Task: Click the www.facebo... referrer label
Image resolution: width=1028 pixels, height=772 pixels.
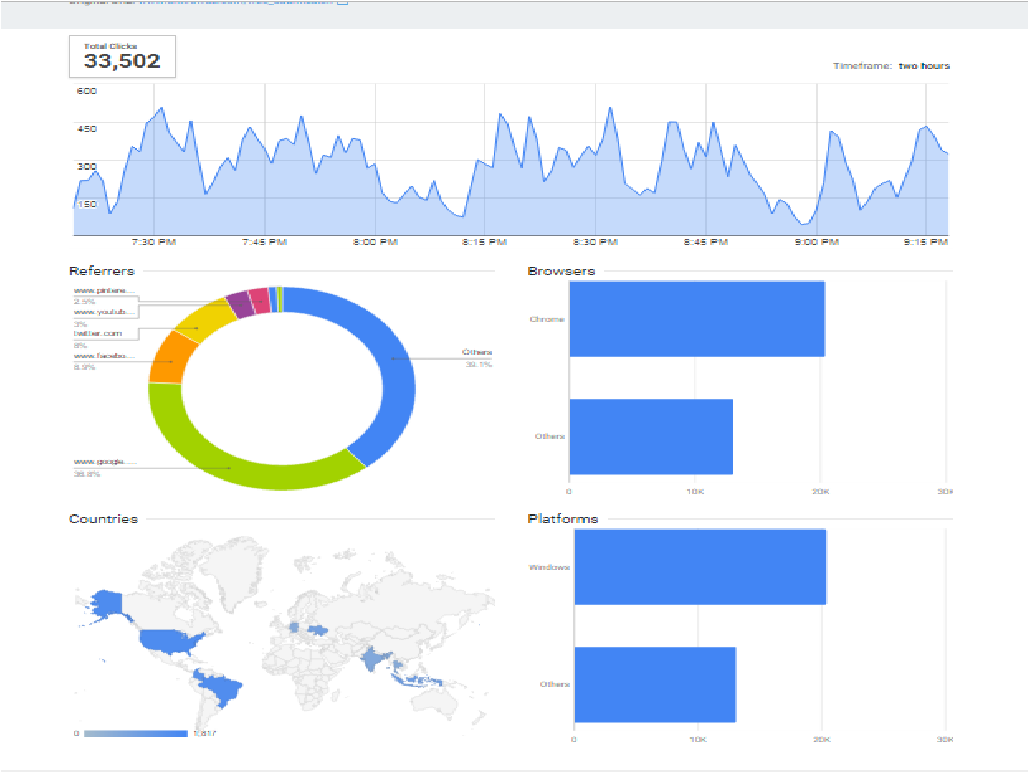Action: [x=103, y=356]
